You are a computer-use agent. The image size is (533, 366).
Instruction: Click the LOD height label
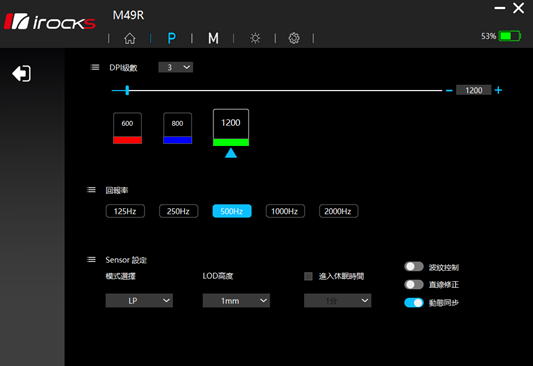point(218,276)
